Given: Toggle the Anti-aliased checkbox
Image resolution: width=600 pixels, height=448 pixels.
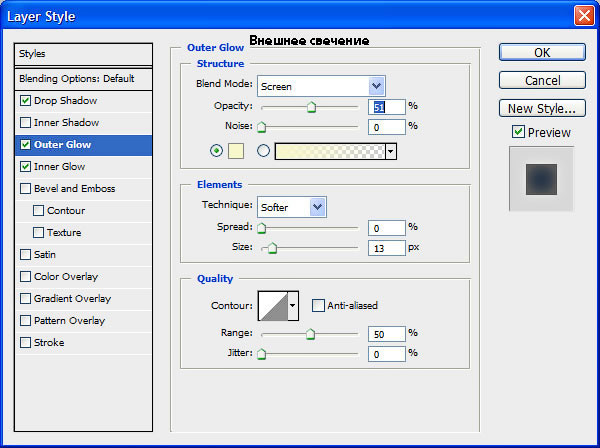Looking at the screenshot, I should coord(318,306).
